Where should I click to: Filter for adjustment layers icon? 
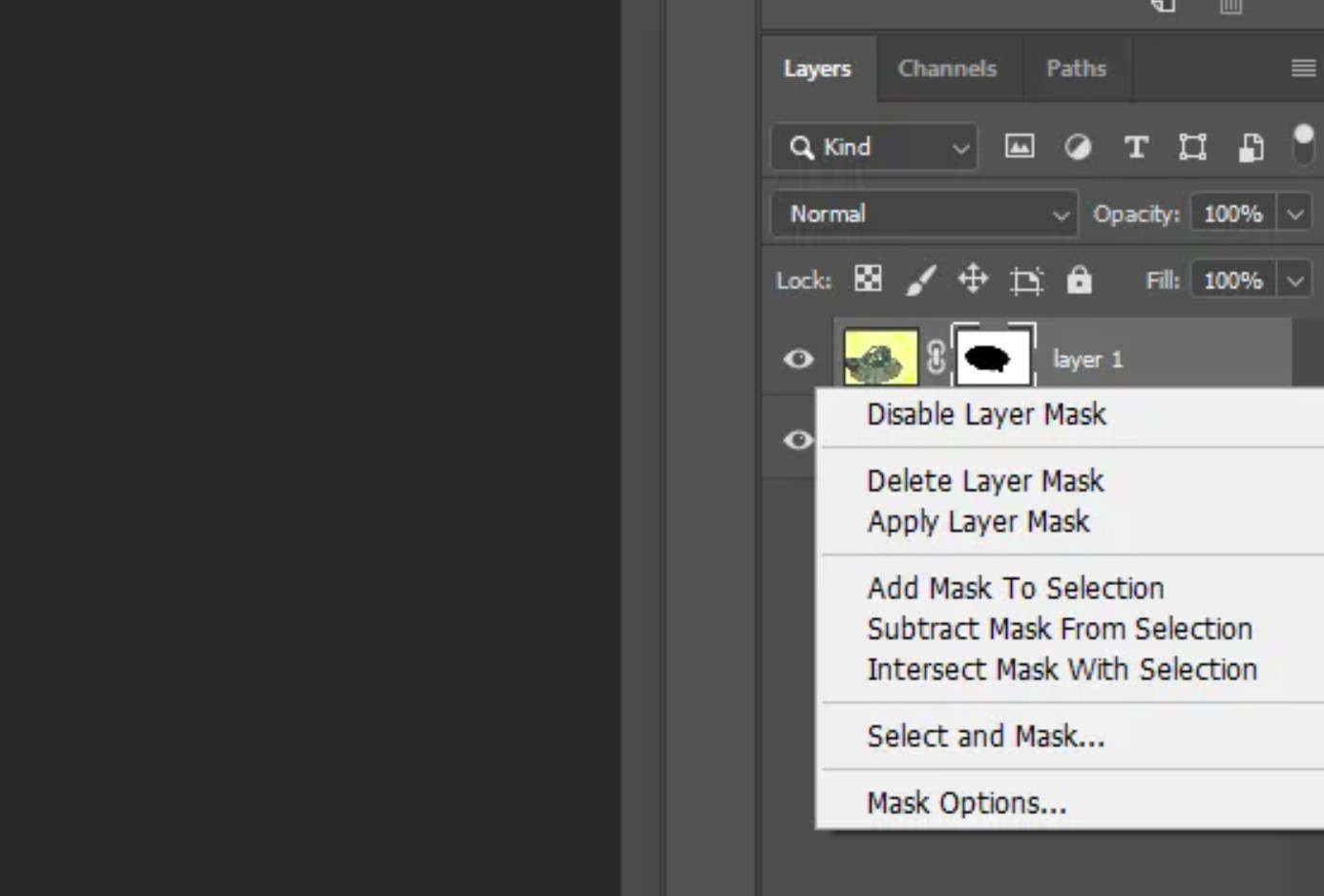tap(1078, 147)
